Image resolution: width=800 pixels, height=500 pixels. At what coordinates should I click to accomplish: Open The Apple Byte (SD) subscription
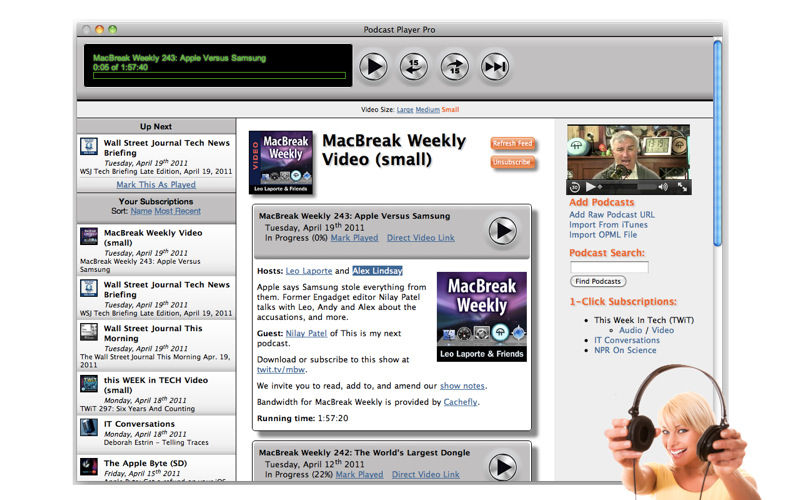156,468
